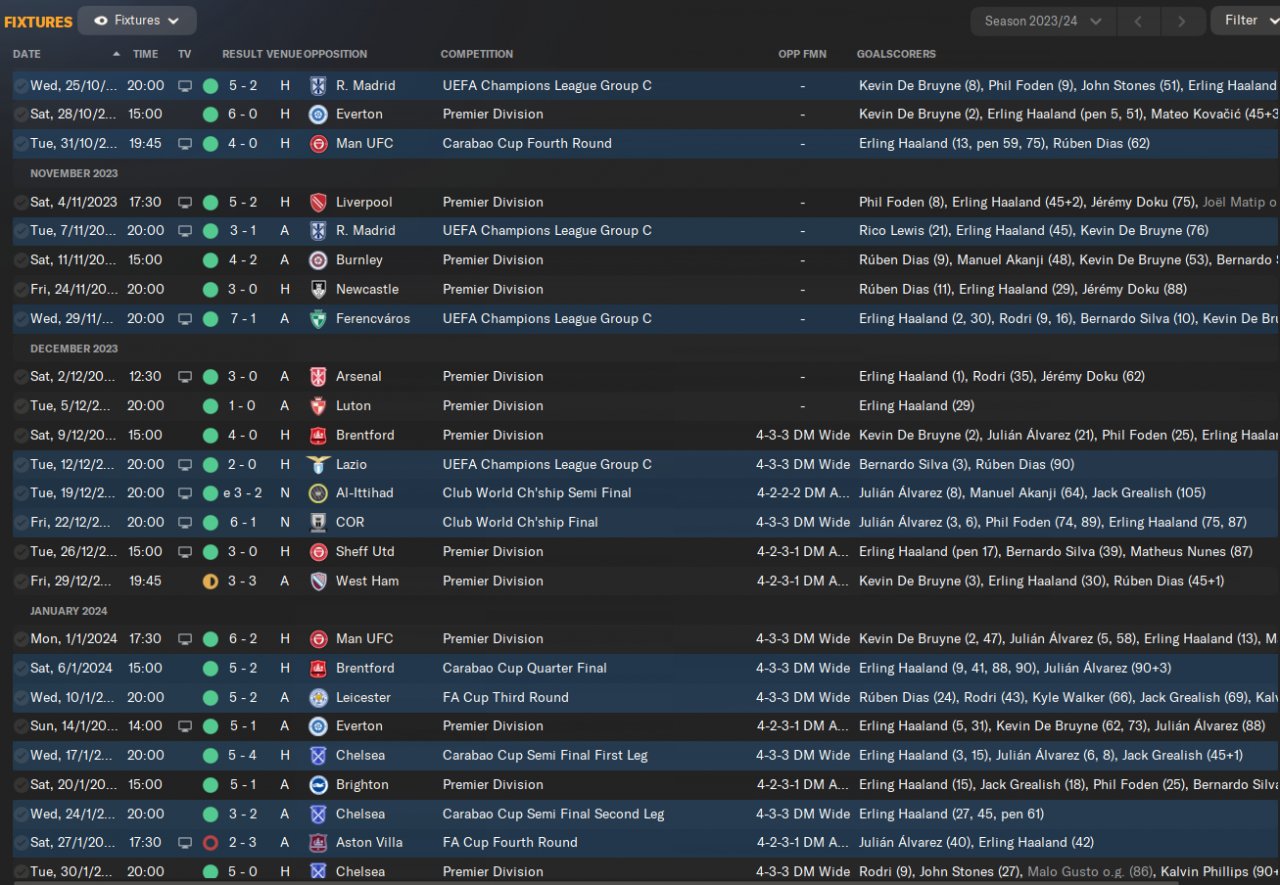The height and width of the screenshot is (885, 1280).
Task: Click the Man UFC badge in the Carabao Cup row
Action: (x=318, y=144)
